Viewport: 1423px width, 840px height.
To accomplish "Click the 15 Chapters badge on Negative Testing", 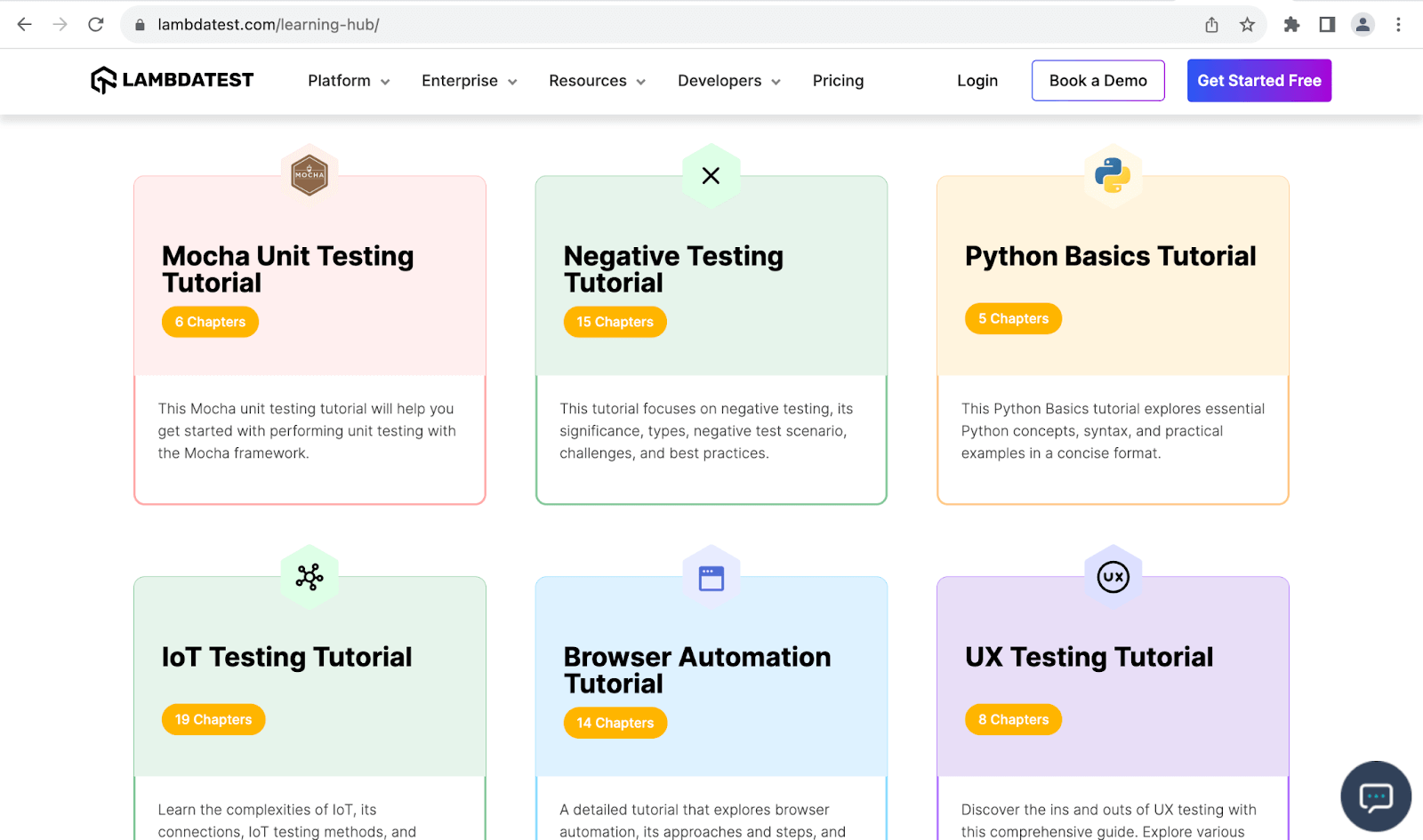I will pos(615,322).
